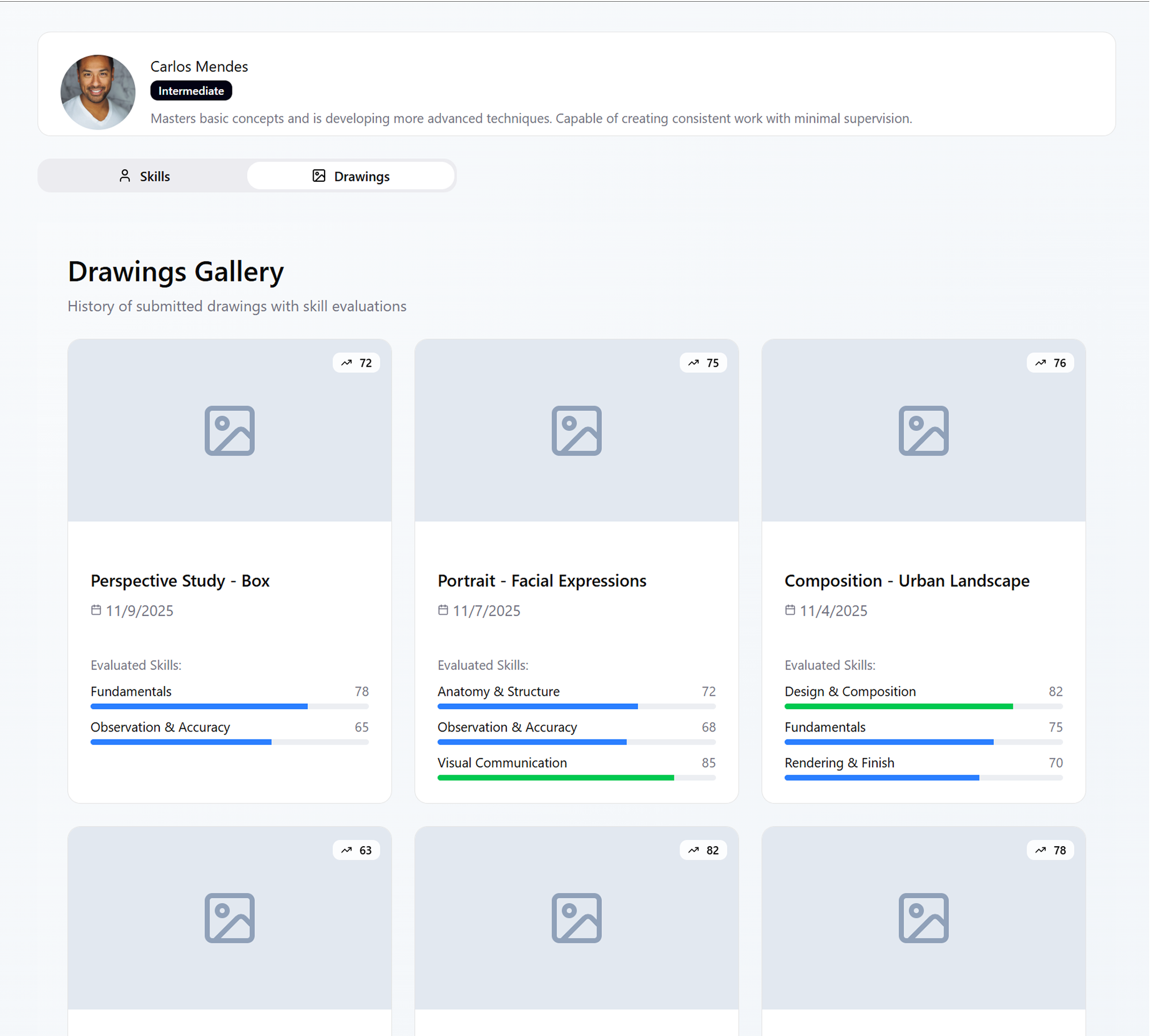This screenshot has width=1151, height=1036.
Task: Select the Drawings tab
Action: [x=351, y=176]
